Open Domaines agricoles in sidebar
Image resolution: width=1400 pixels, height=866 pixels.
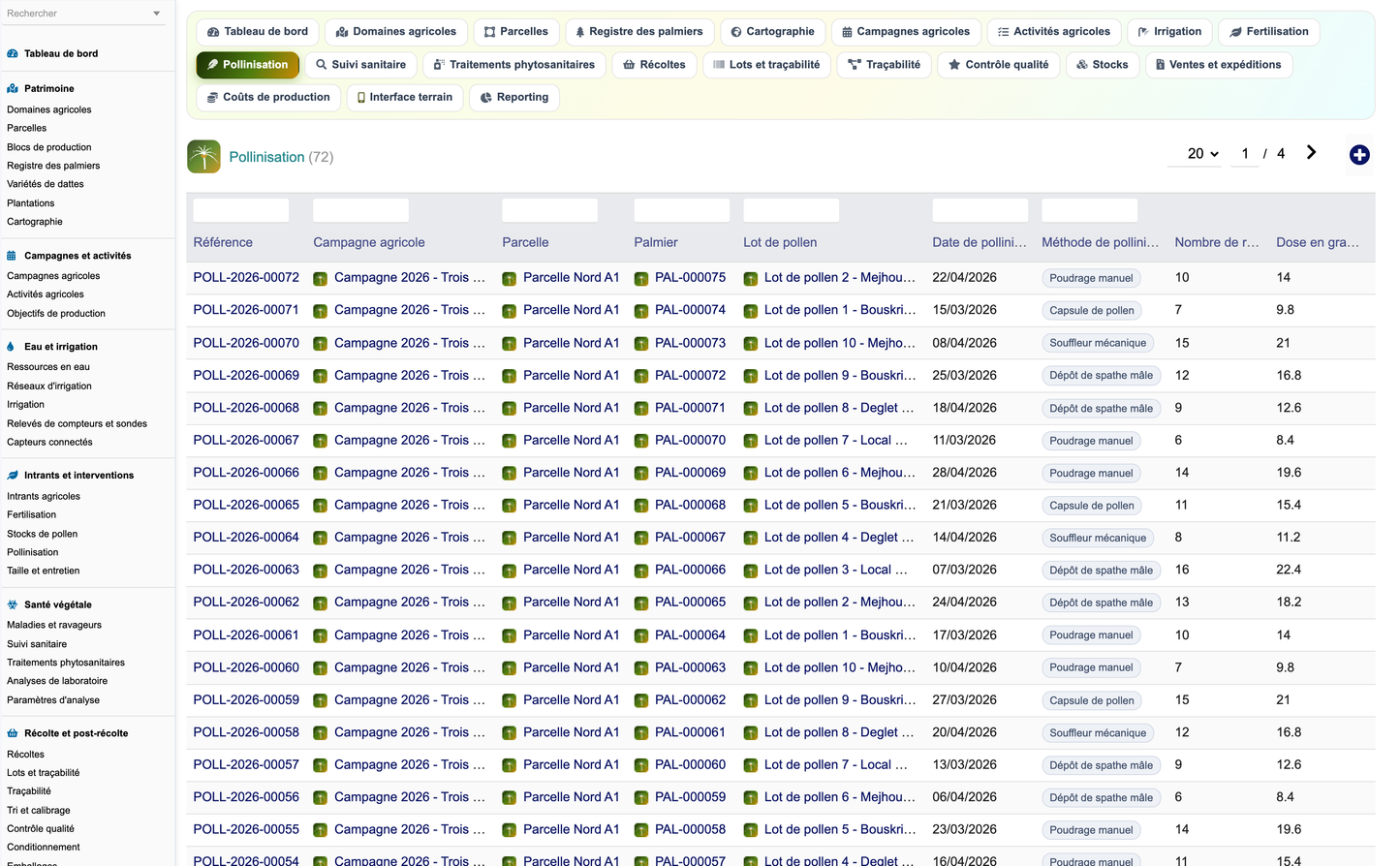click(x=49, y=109)
